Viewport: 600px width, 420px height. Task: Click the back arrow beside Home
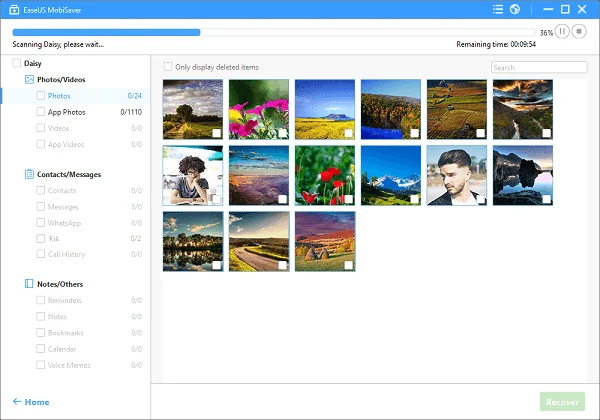[x=16, y=402]
